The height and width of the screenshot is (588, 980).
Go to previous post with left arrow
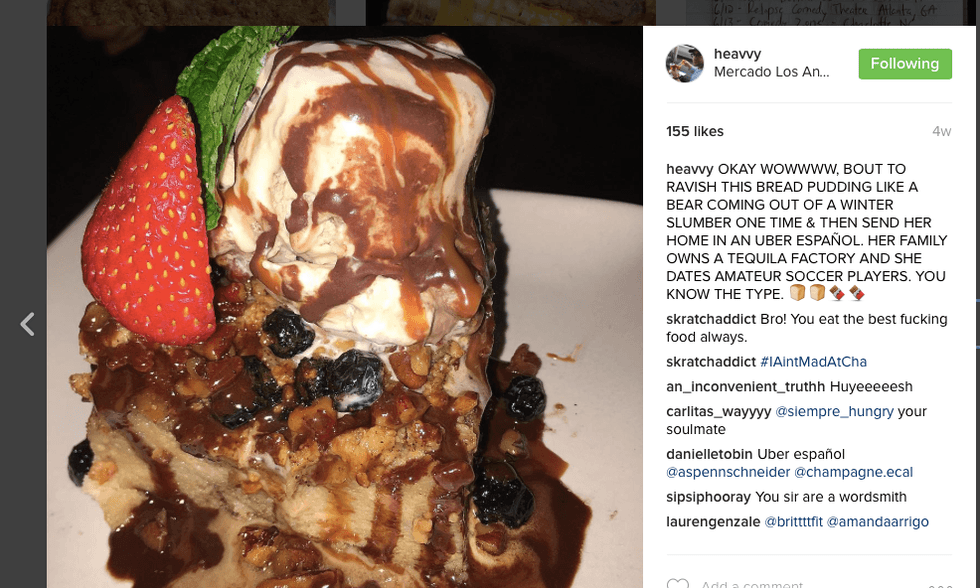(27, 324)
